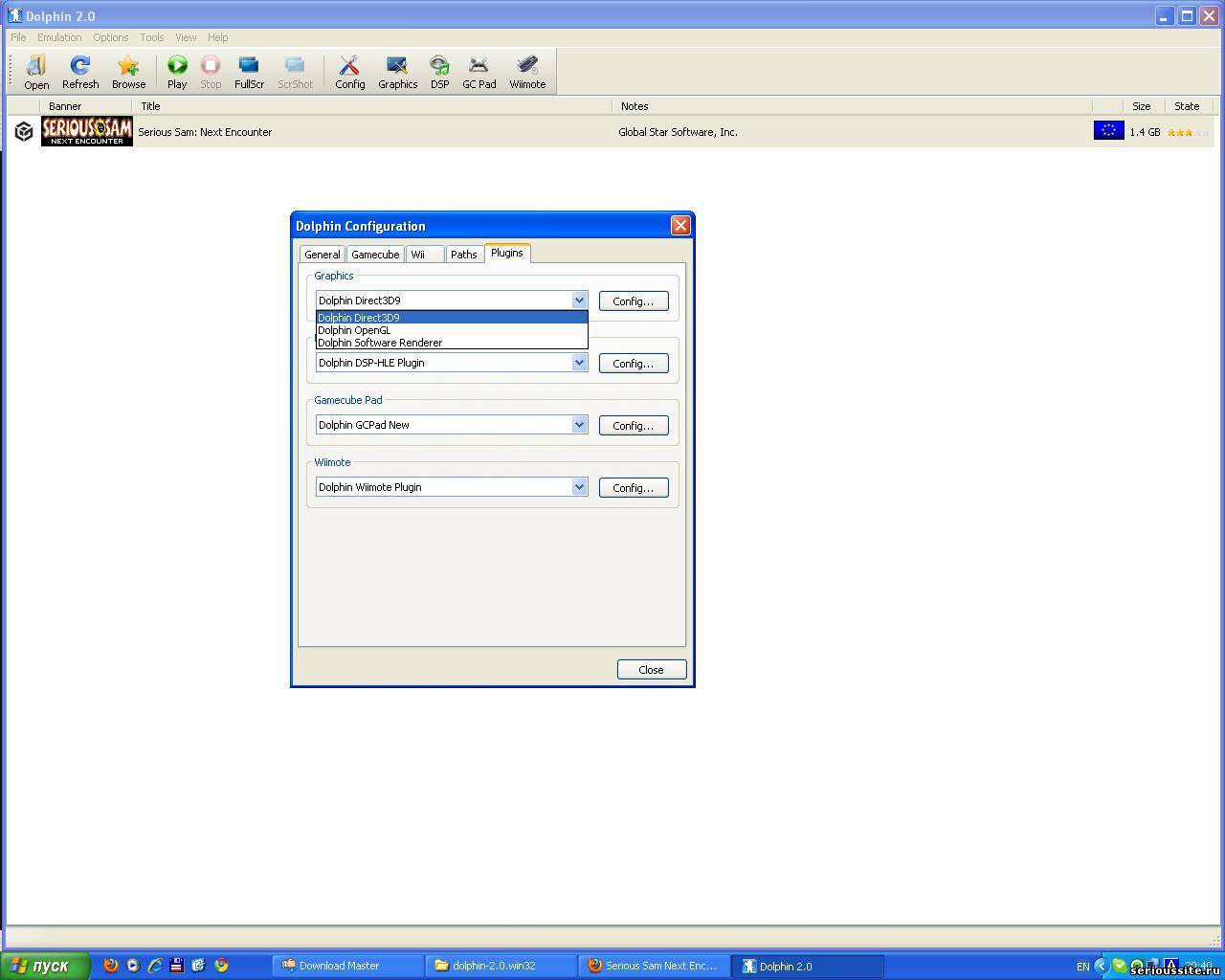Image resolution: width=1225 pixels, height=980 pixels.
Task: Click the EN language indicator
Action: click(x=1082, y=967)
